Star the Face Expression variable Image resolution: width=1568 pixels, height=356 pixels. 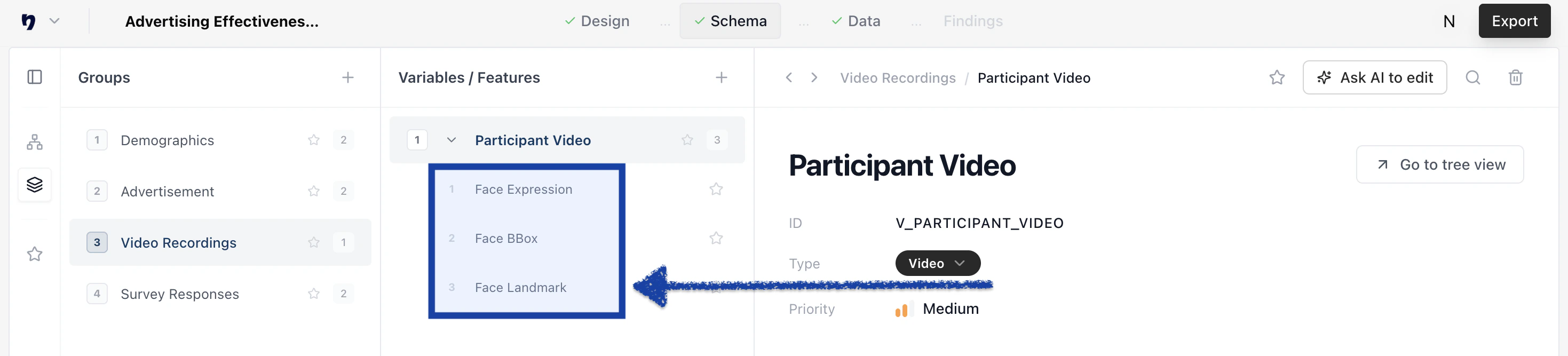[716, 188]
